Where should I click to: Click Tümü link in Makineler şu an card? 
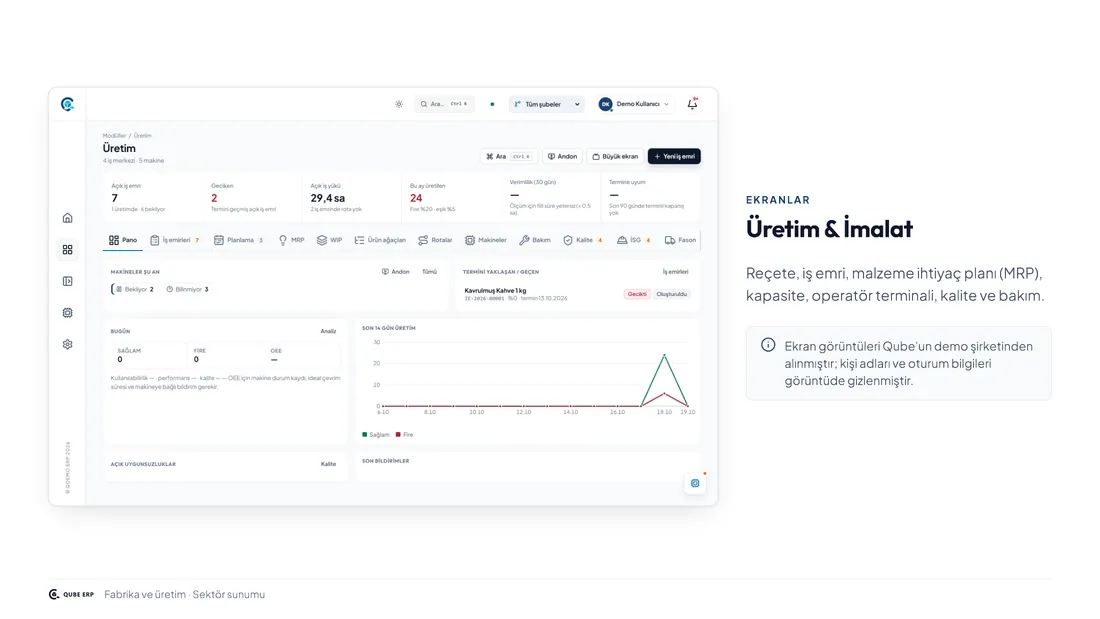[429, 272]
